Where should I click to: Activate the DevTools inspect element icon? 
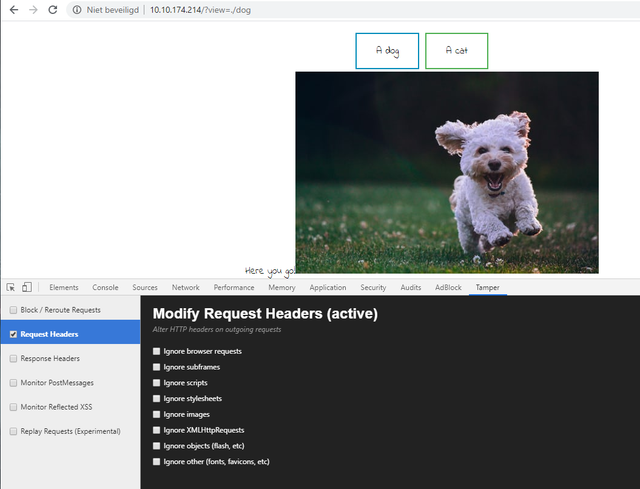pyautogui.click(x=11, y=287)
